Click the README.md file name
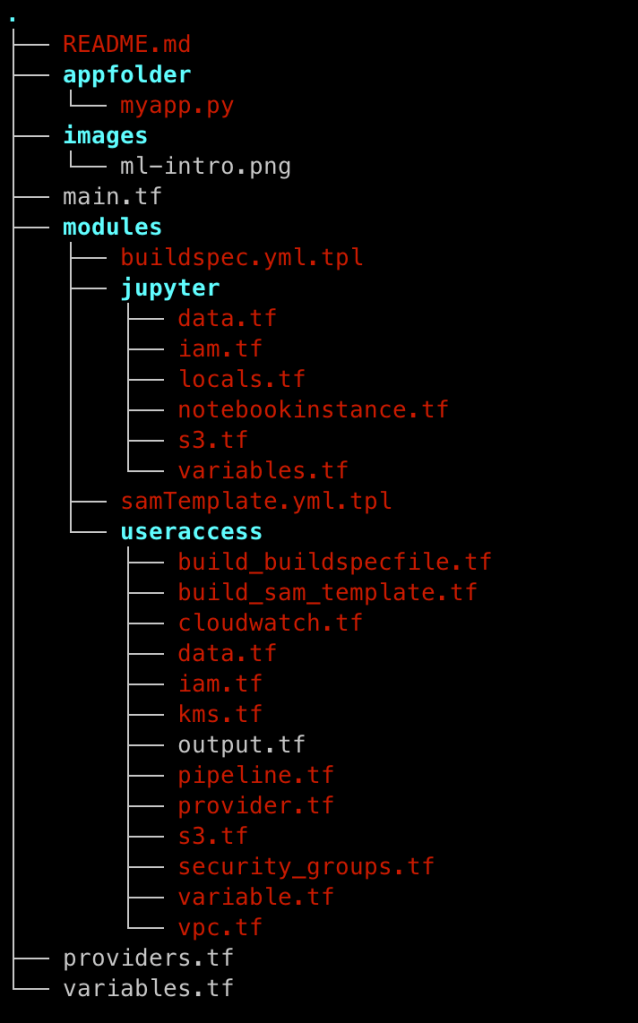The image size is (638, 1023). coord(126,44)
